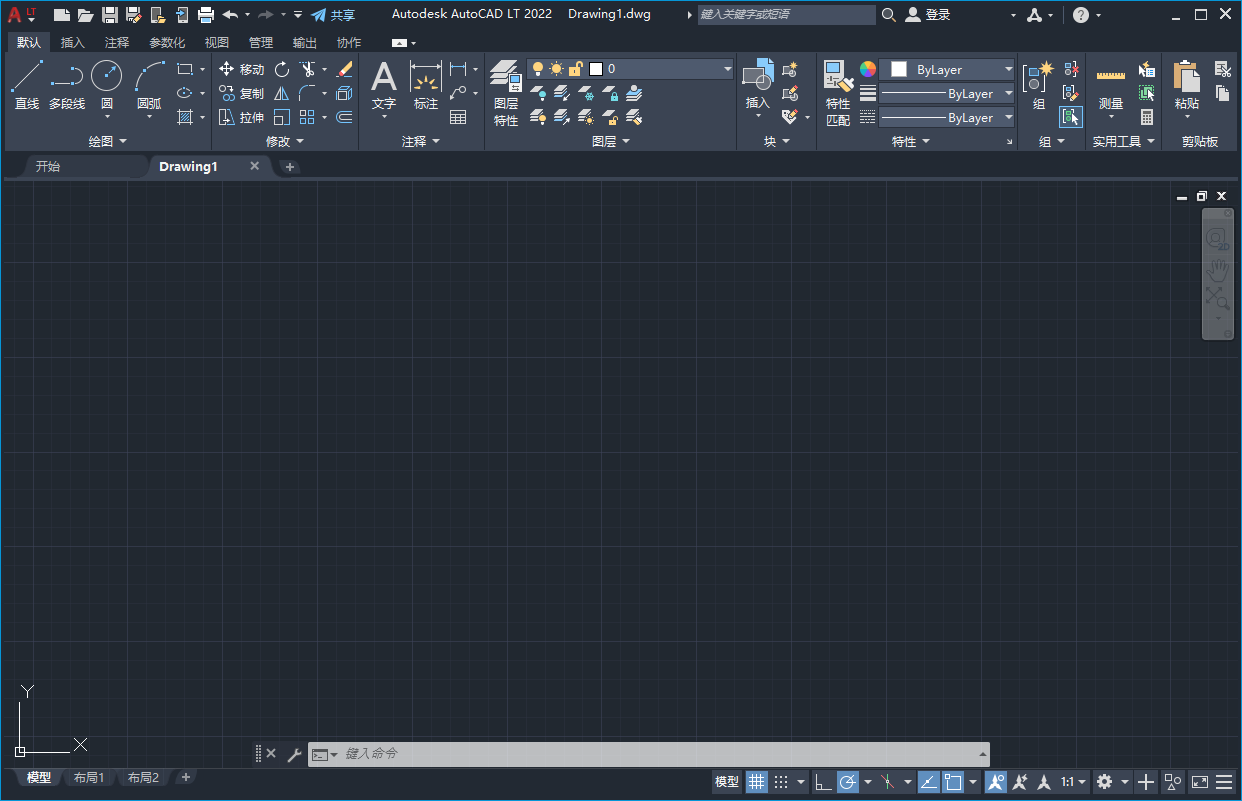Click the Trim scissors icon
1242x801 pixels.
tap(308, 69)
